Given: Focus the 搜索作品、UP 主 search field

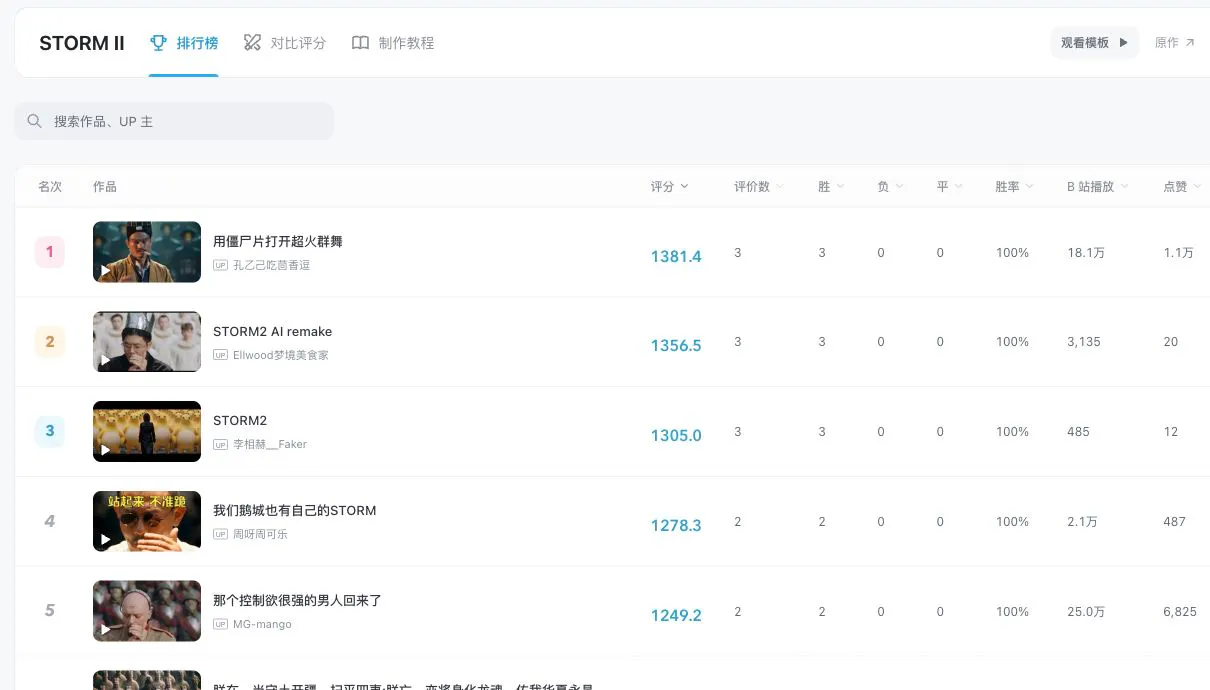Looking at the screenshot, I should (x=174, y=121).
